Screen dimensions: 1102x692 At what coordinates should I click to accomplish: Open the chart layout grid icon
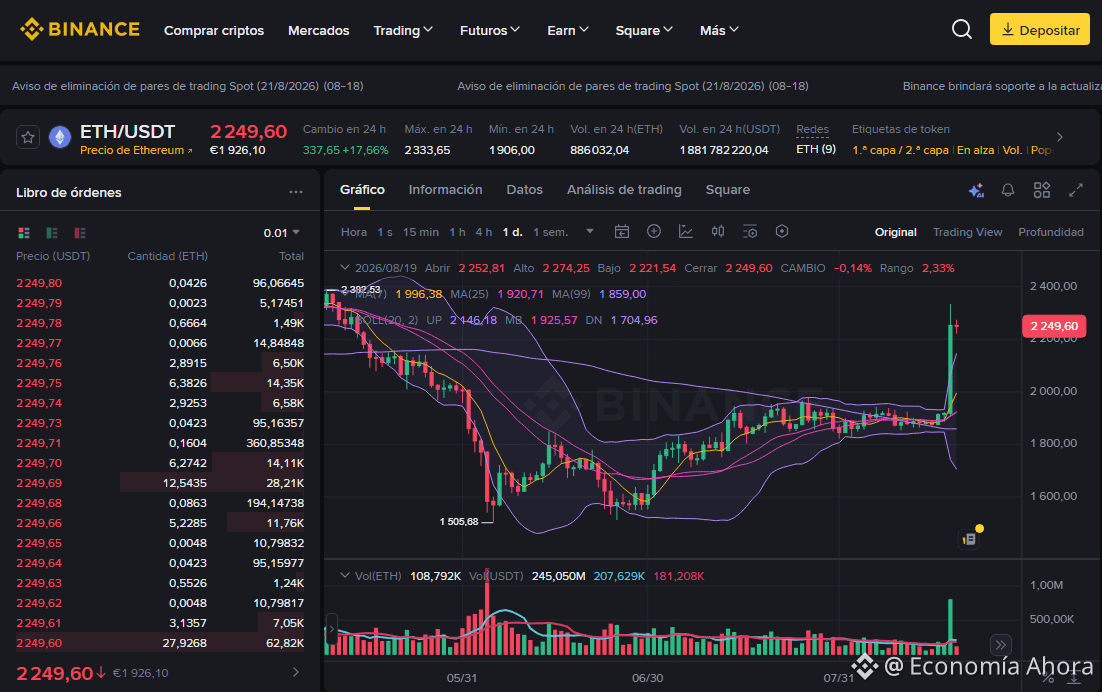pos(1042,190)
